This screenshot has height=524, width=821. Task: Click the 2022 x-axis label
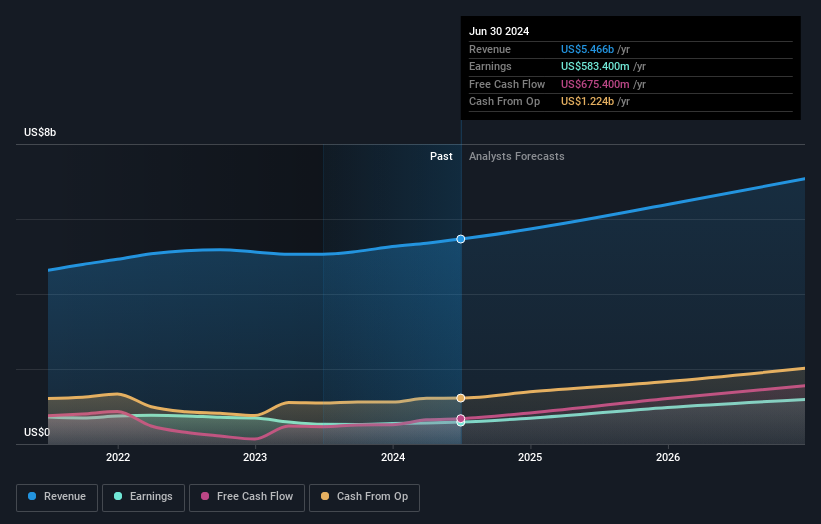tap(118, 458)
